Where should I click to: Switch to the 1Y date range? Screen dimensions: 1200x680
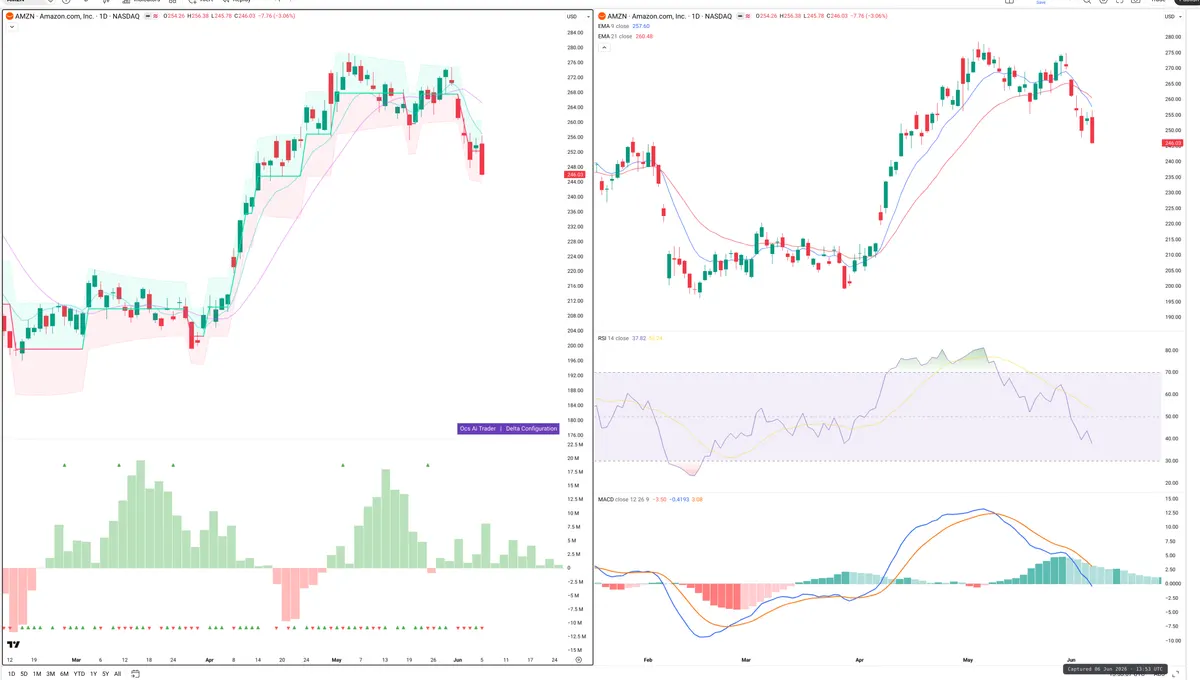[93, 674]
